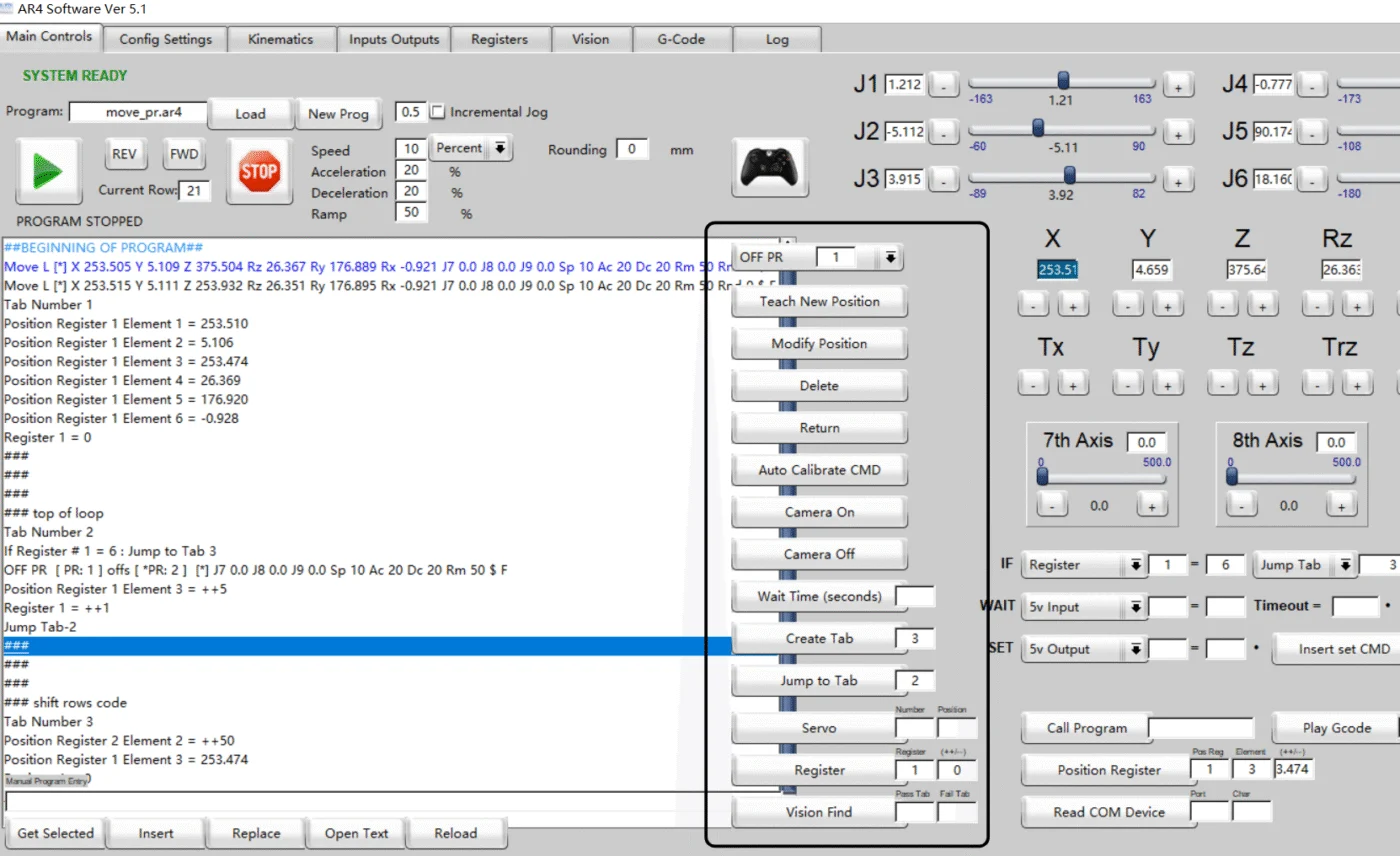Click the J2 joint slider handle

pyautogui.click(x=1038, y=127)
